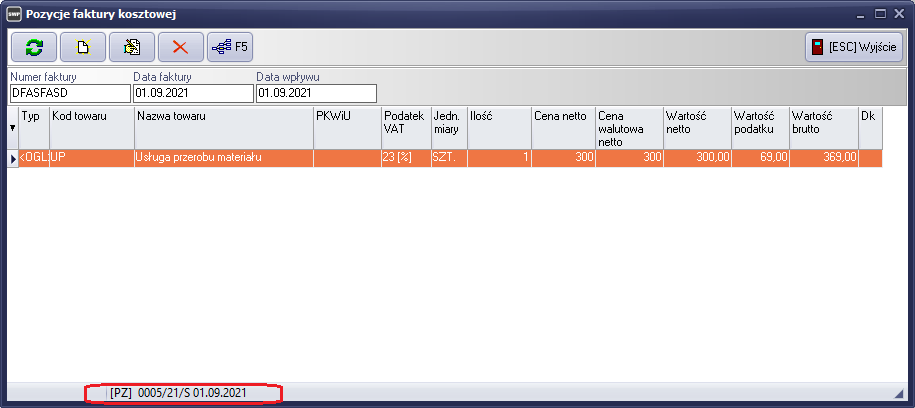This screenshot has height=408, width=915.
Task: Open the F5 tree structure tool
Action: point(231,47)
